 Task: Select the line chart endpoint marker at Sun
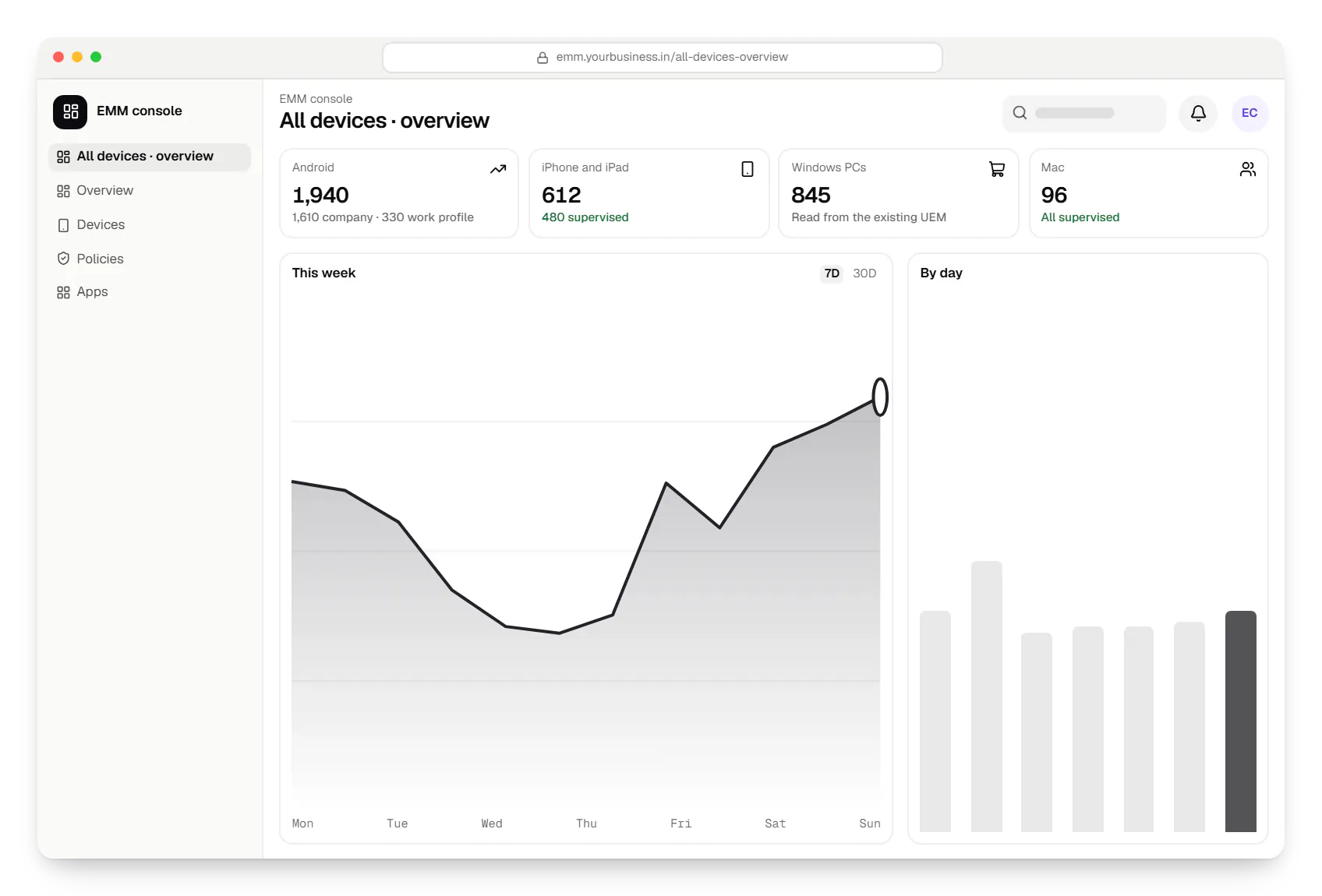(x=880, y=397)
